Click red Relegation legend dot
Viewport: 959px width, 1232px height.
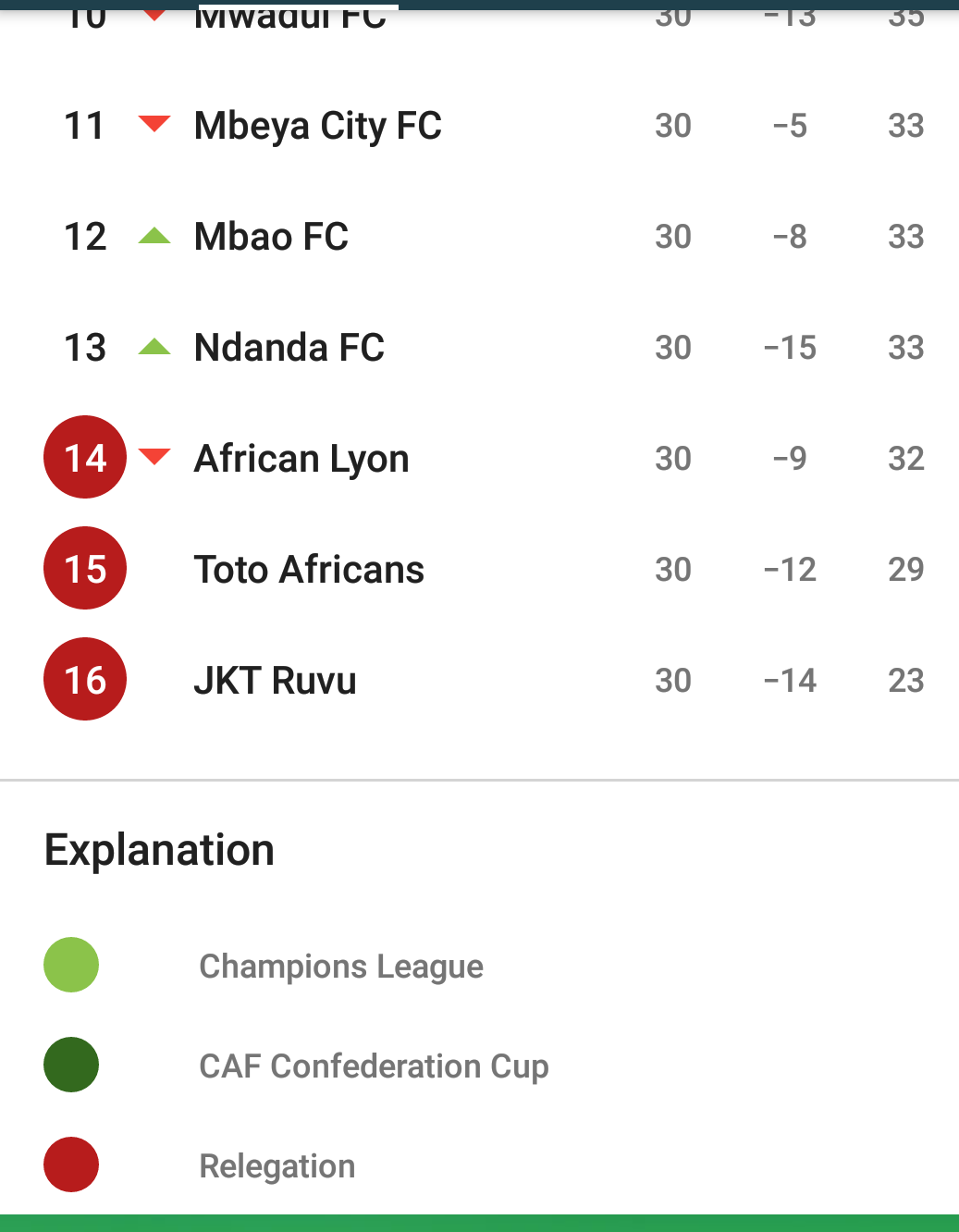pos(71,1164)
